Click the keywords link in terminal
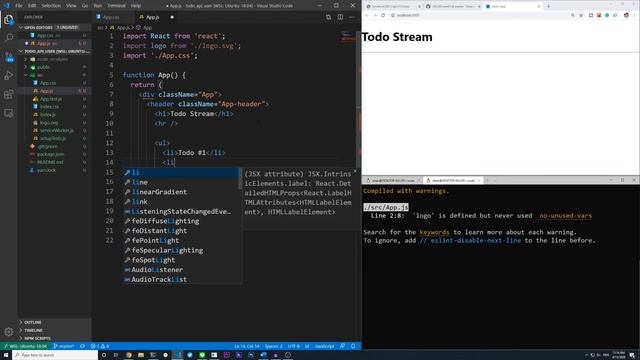Screen dimensions: 640x360 point(434,232)
